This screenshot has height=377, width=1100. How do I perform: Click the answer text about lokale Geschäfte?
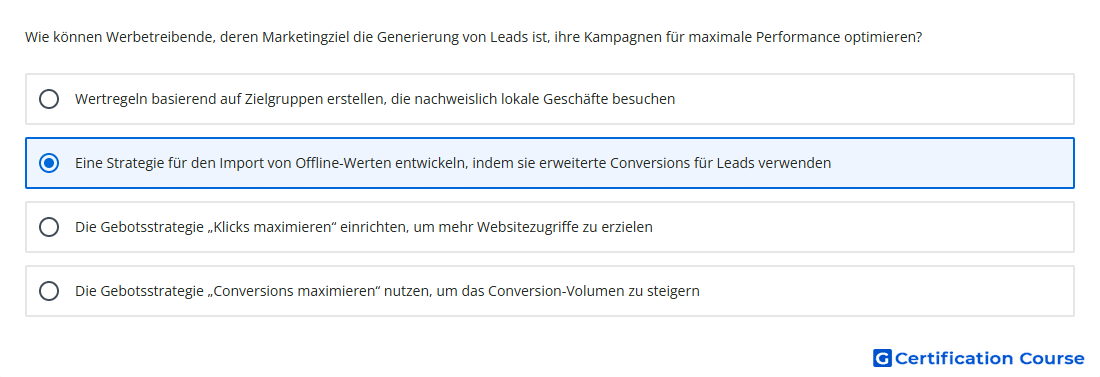click(x=375, y=99)
